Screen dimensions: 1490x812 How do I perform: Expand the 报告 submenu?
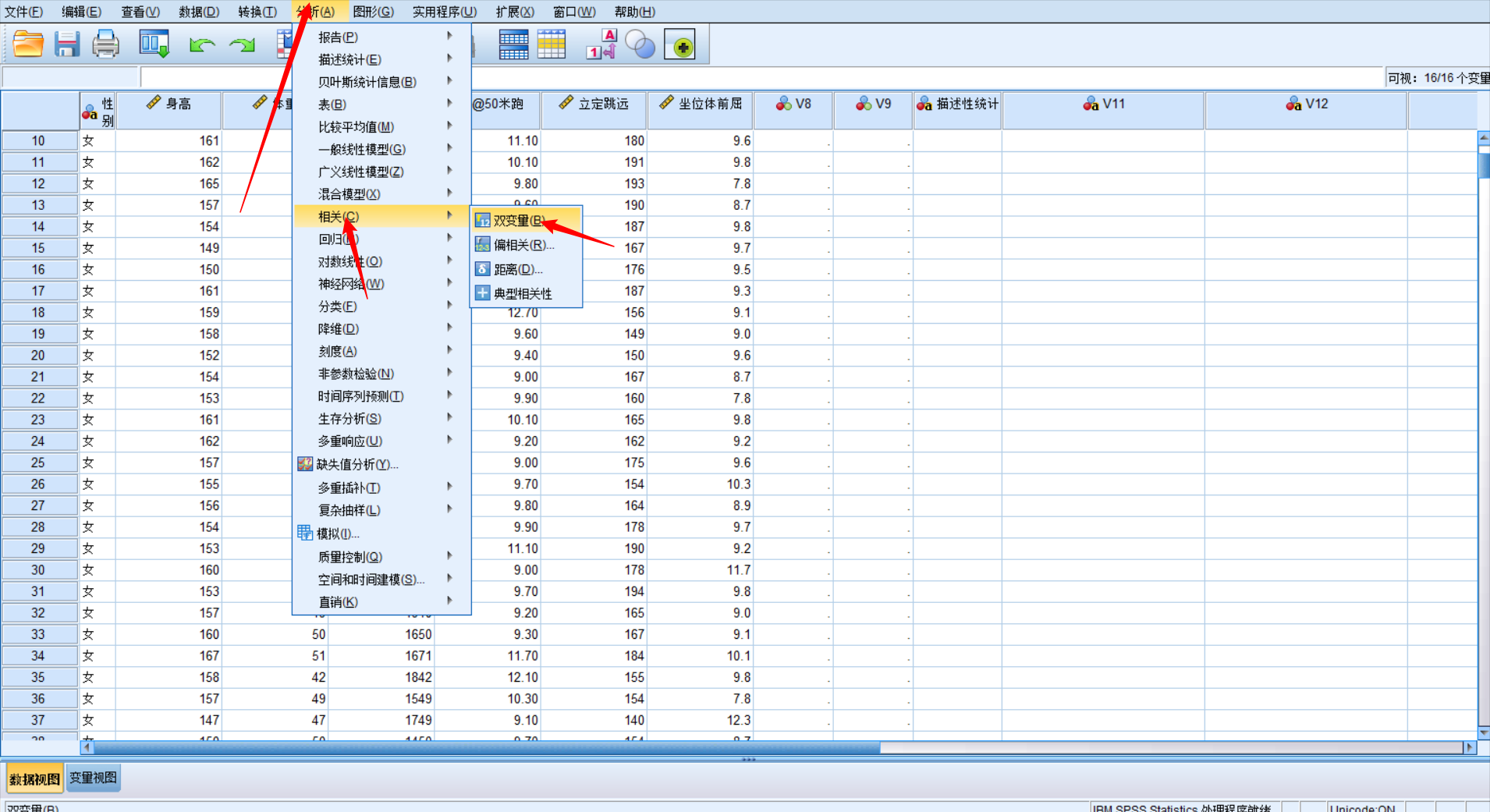click(338, 37)
